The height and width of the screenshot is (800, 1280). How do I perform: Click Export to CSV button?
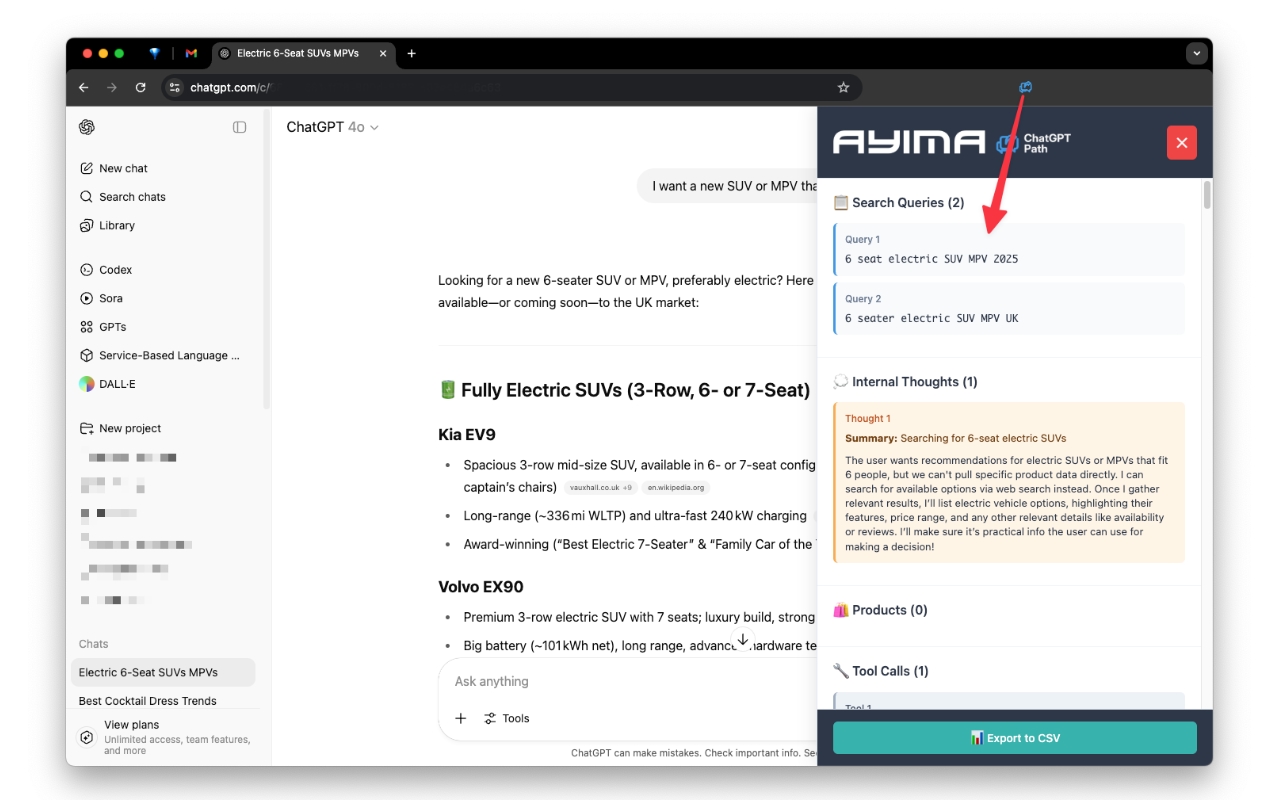click(x=1015, y=738)
